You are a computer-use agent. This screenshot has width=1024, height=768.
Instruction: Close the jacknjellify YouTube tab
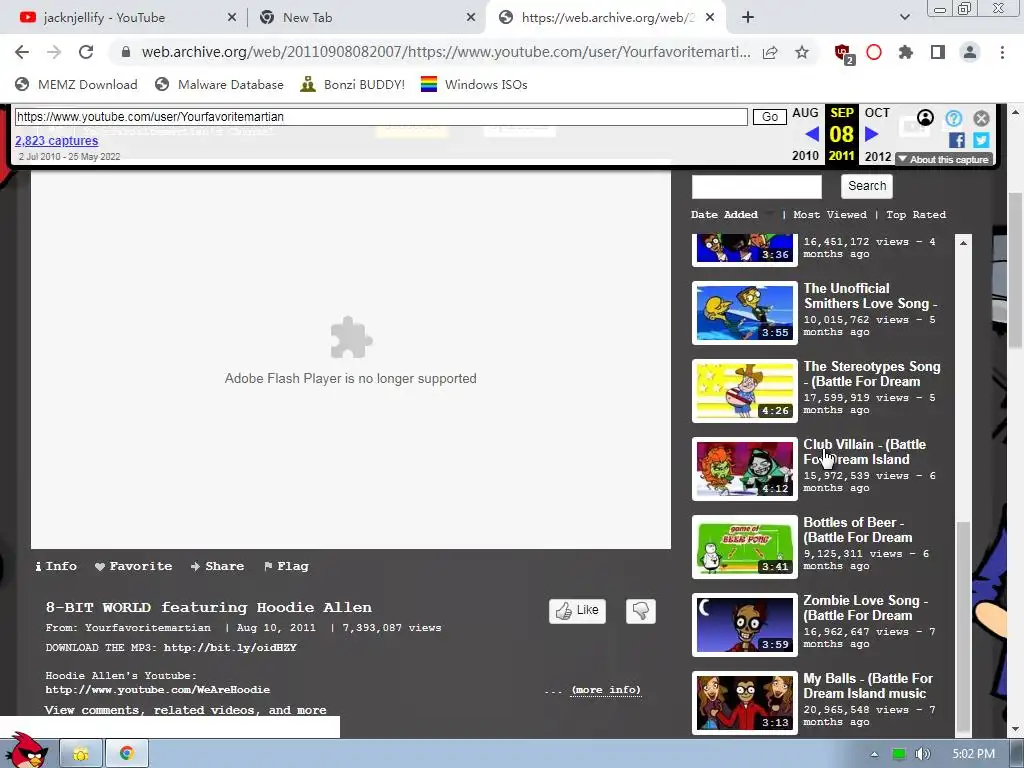pyautogui.click(x=232, y=18)
